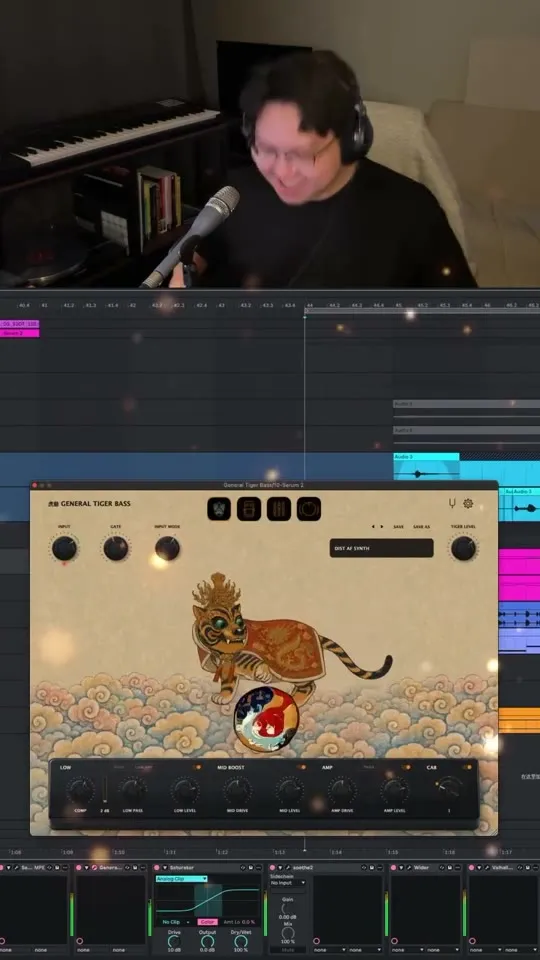Collapse the Saturator device triangle
540x960 pixels.
coord(165,868)
